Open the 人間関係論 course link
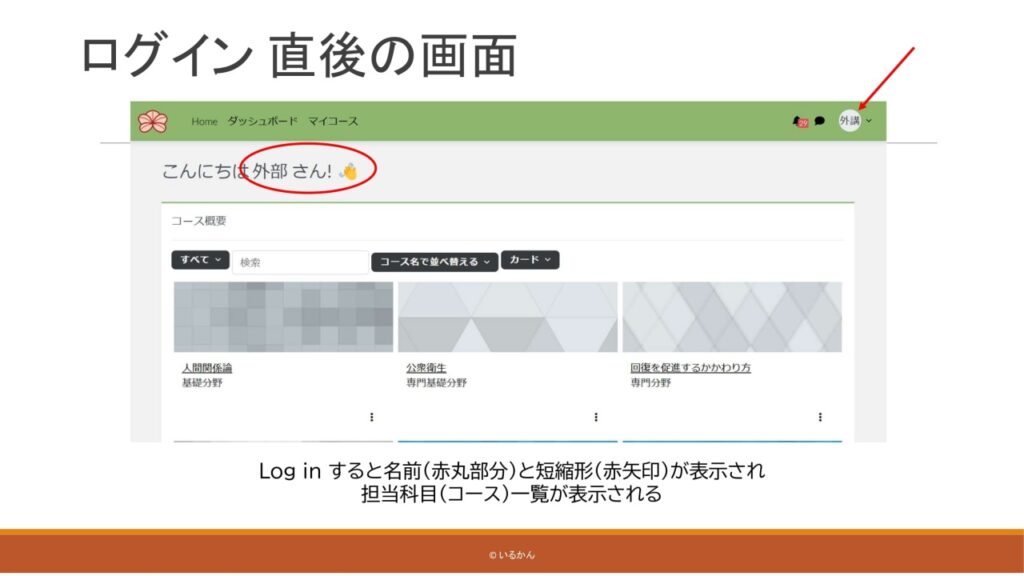1024x576 pixels. click(x=207, y=368)
